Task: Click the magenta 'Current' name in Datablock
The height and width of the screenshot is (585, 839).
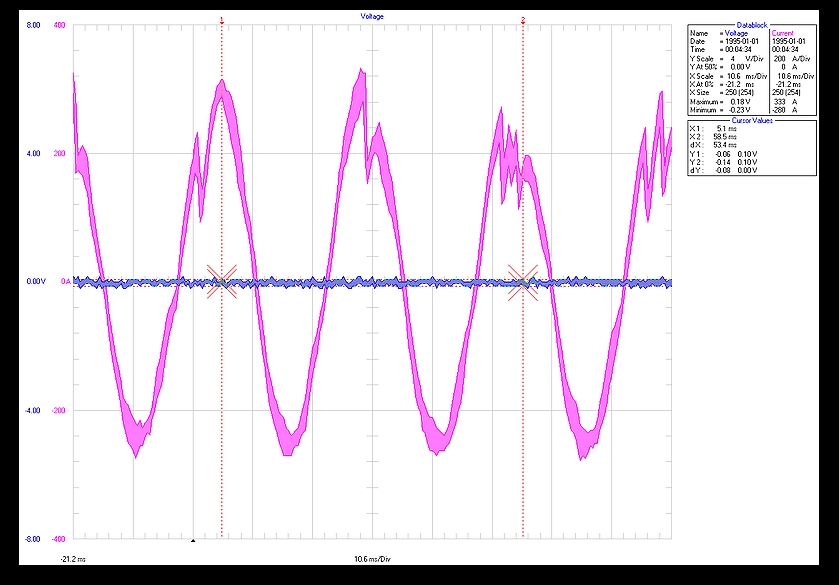Action: coord(782,33)
